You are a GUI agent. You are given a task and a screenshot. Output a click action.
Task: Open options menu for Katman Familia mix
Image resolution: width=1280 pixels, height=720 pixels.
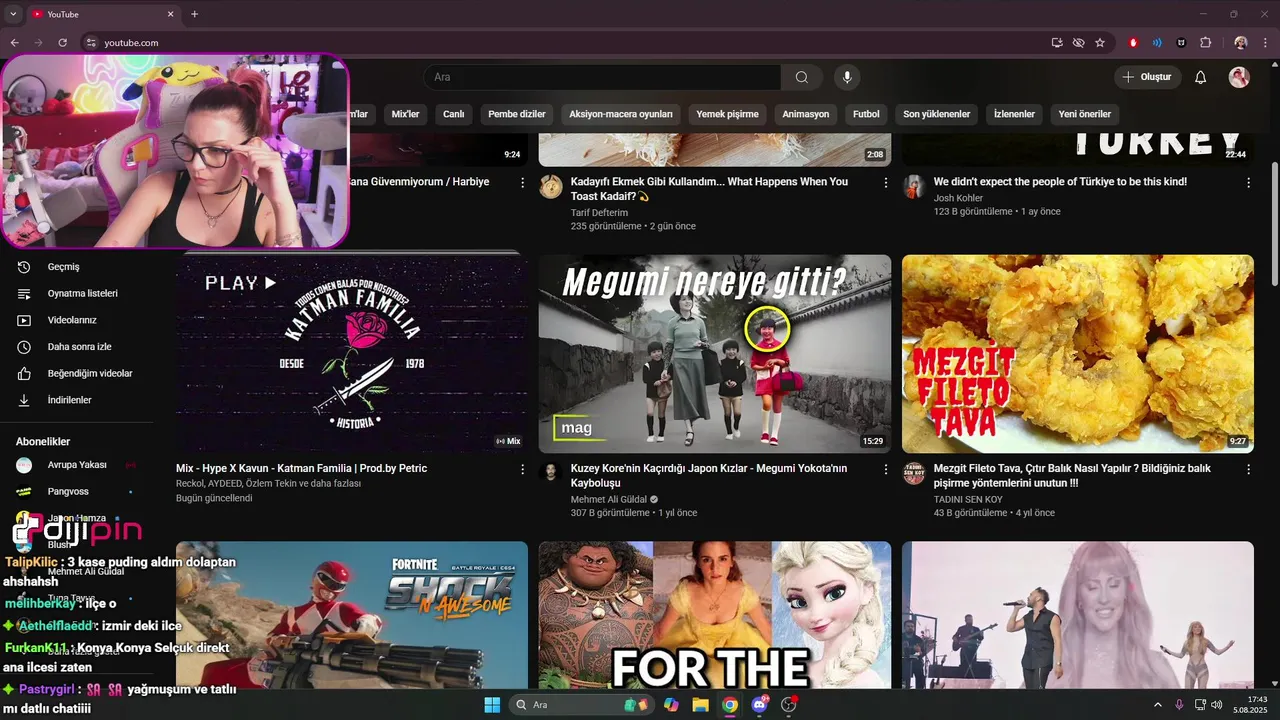coord(522,469)
